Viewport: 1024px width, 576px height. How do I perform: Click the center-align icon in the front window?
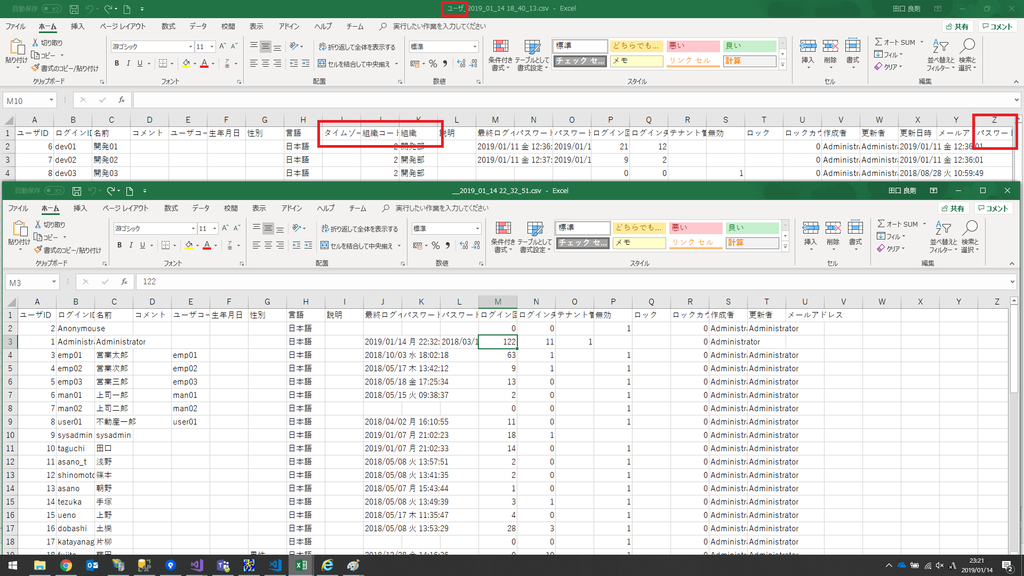coord(268,246)
